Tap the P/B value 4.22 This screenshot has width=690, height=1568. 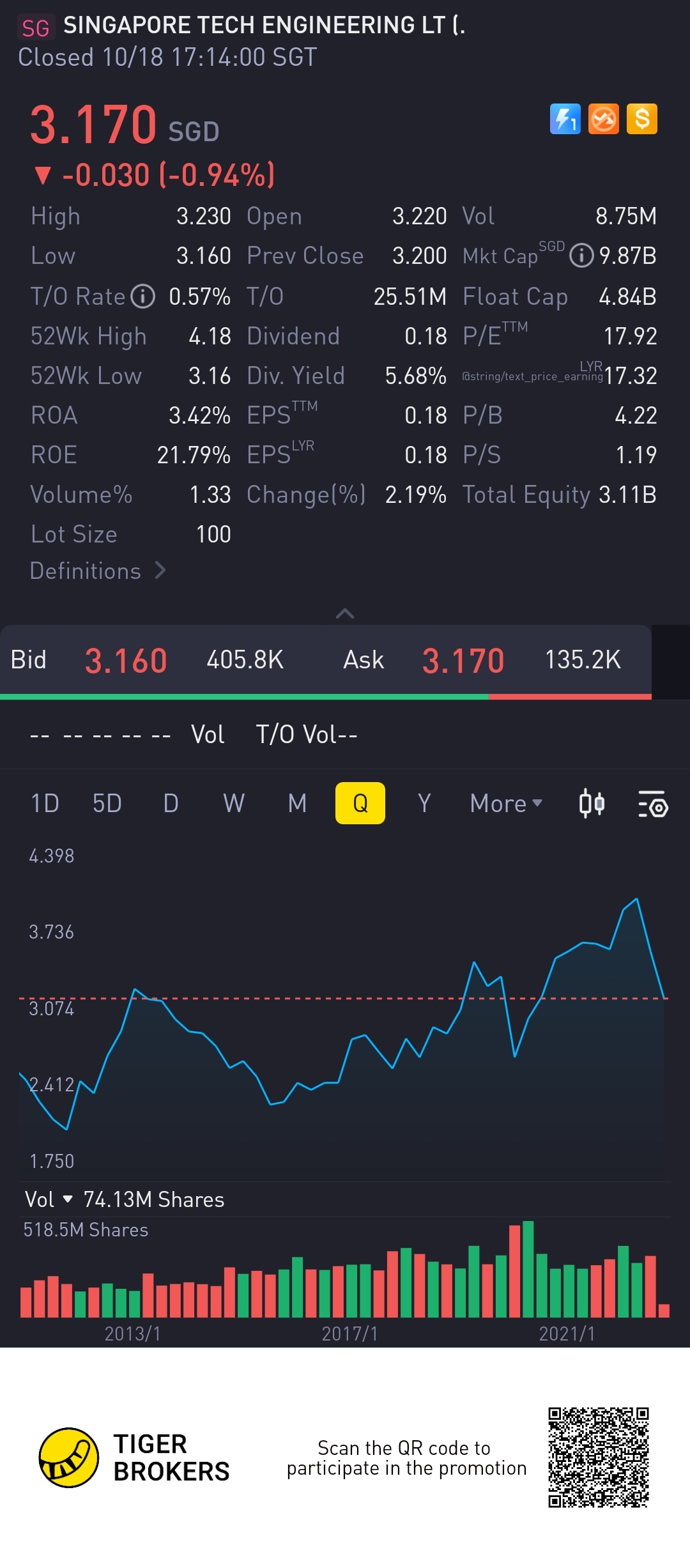point(636,415)
